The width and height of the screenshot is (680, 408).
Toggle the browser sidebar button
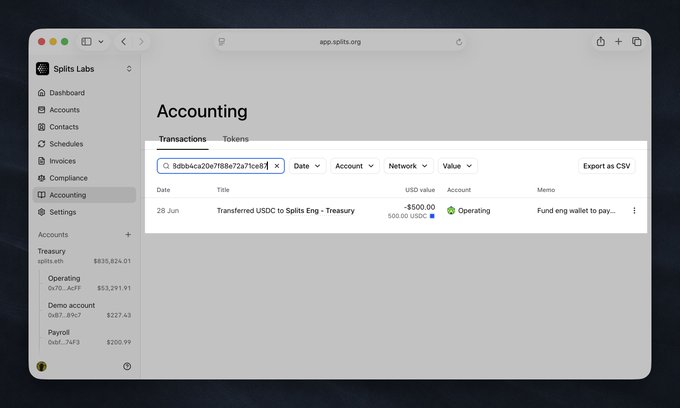(x=86, y=42)
